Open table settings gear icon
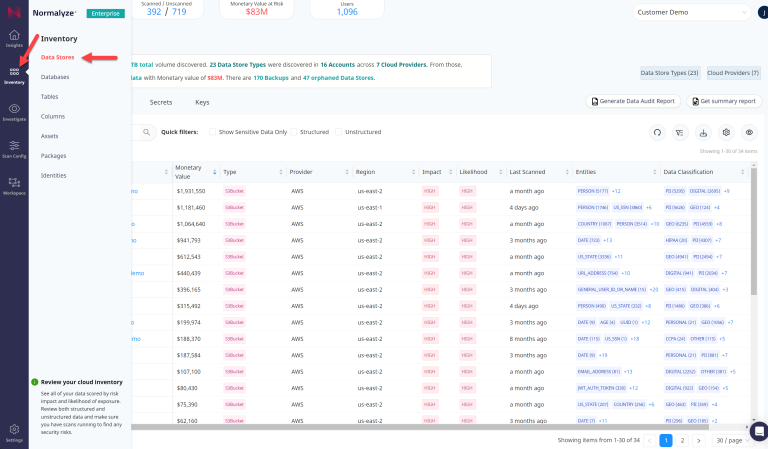 tap(726, 132)
